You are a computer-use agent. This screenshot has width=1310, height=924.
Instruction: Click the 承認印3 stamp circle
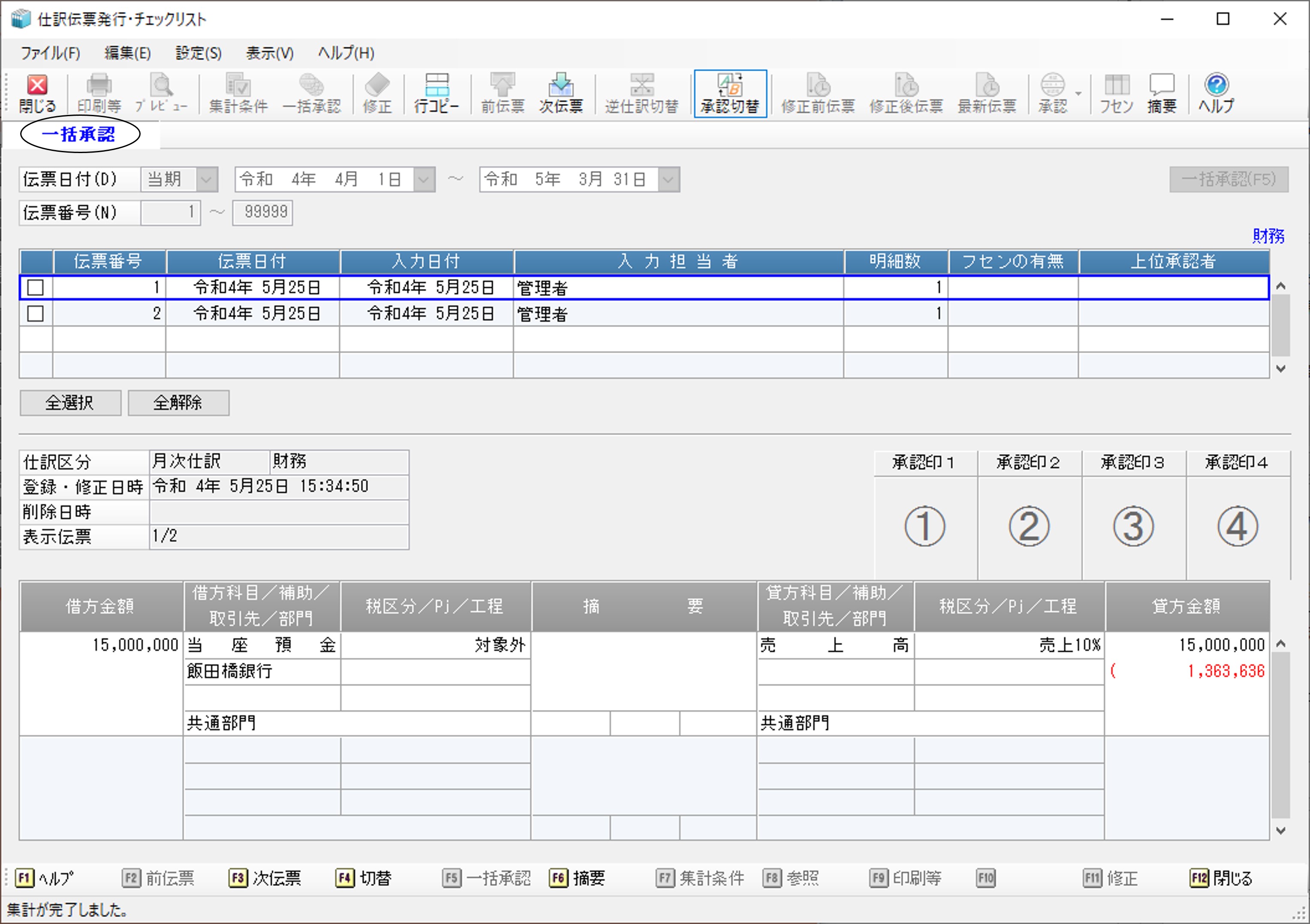pos(1133,526)
